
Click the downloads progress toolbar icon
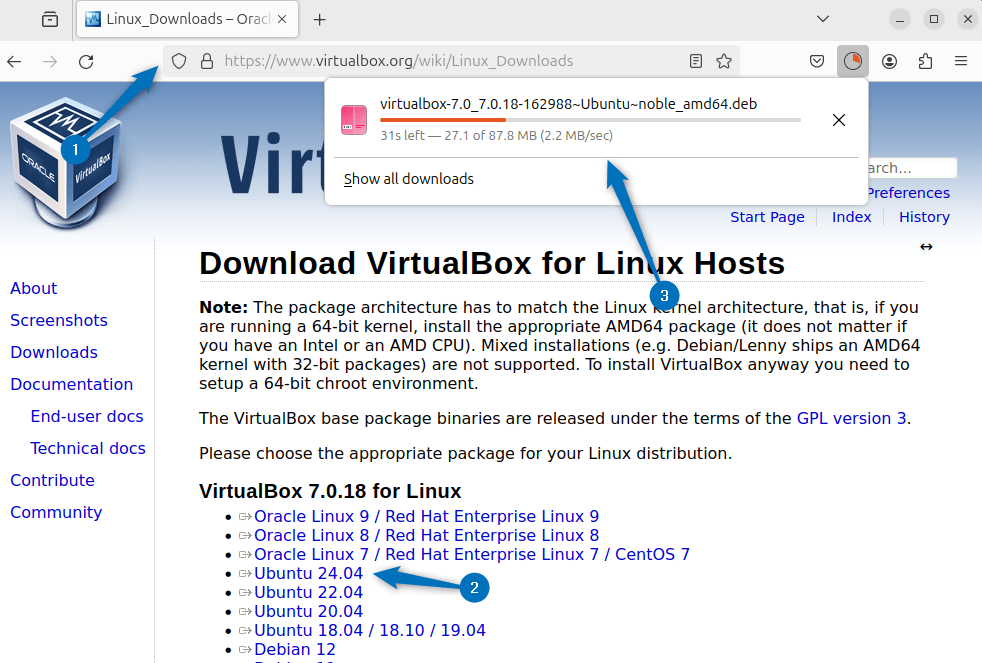pos(852,61)
